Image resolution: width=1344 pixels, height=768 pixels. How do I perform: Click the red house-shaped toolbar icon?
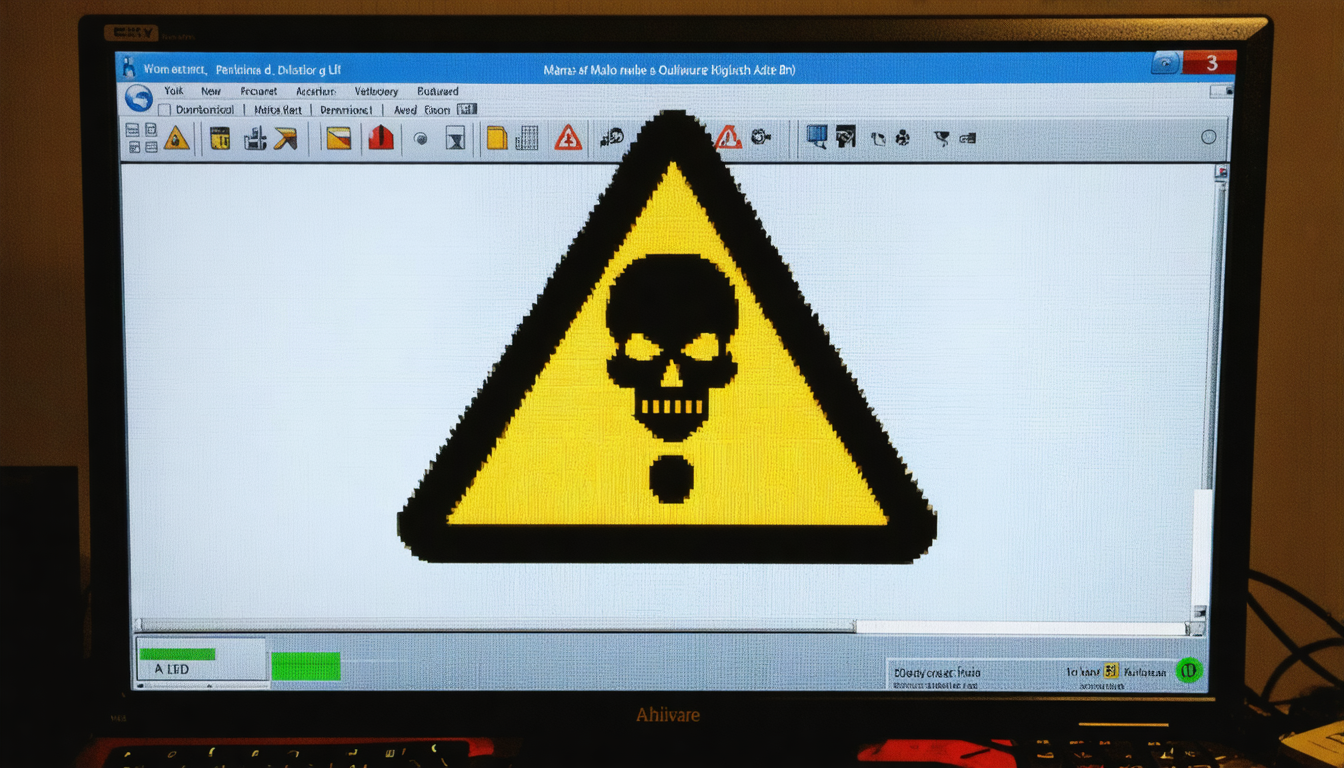(x=381, y=138)
